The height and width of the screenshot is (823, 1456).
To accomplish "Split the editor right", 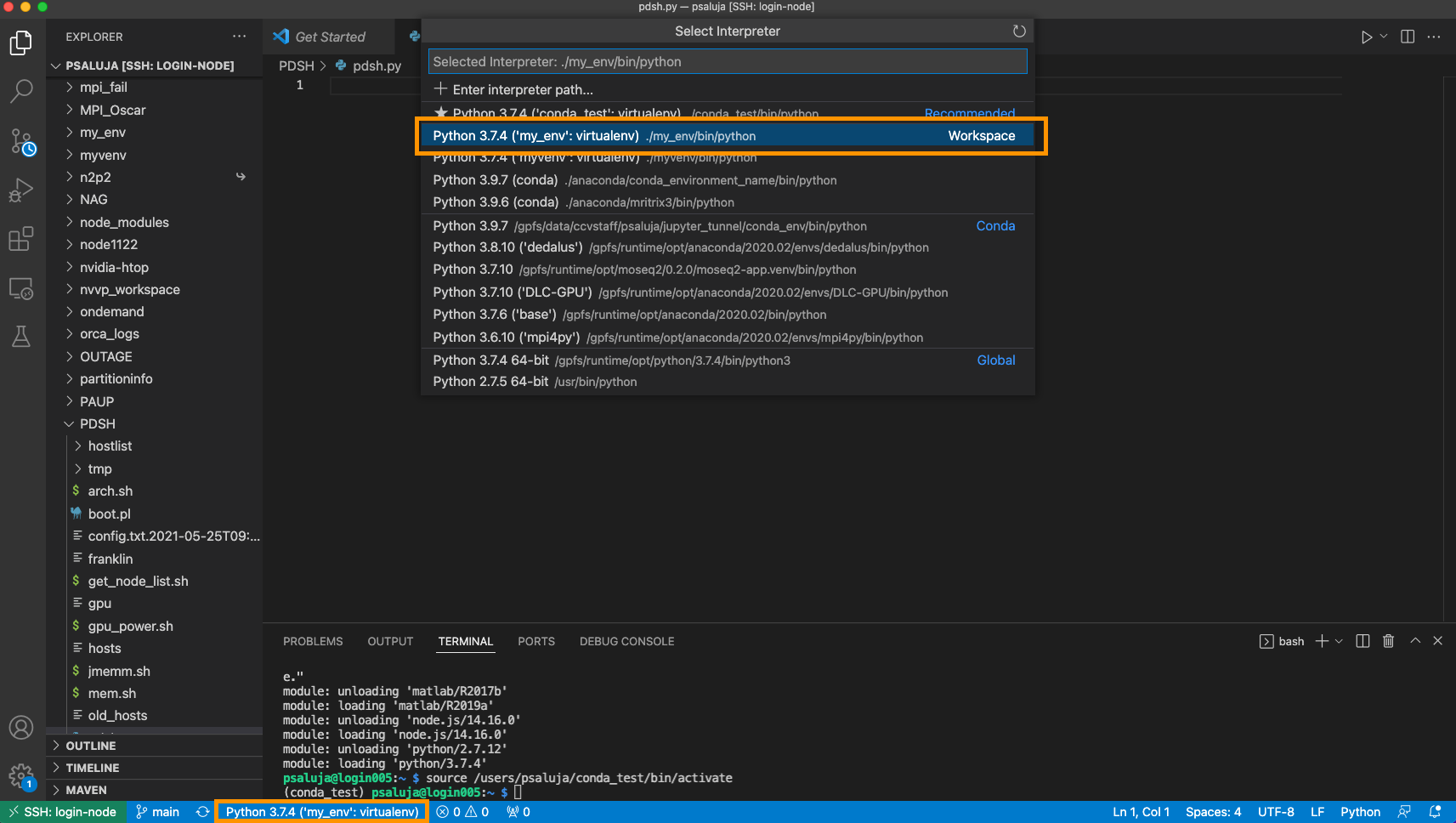I will [1408, 37].
